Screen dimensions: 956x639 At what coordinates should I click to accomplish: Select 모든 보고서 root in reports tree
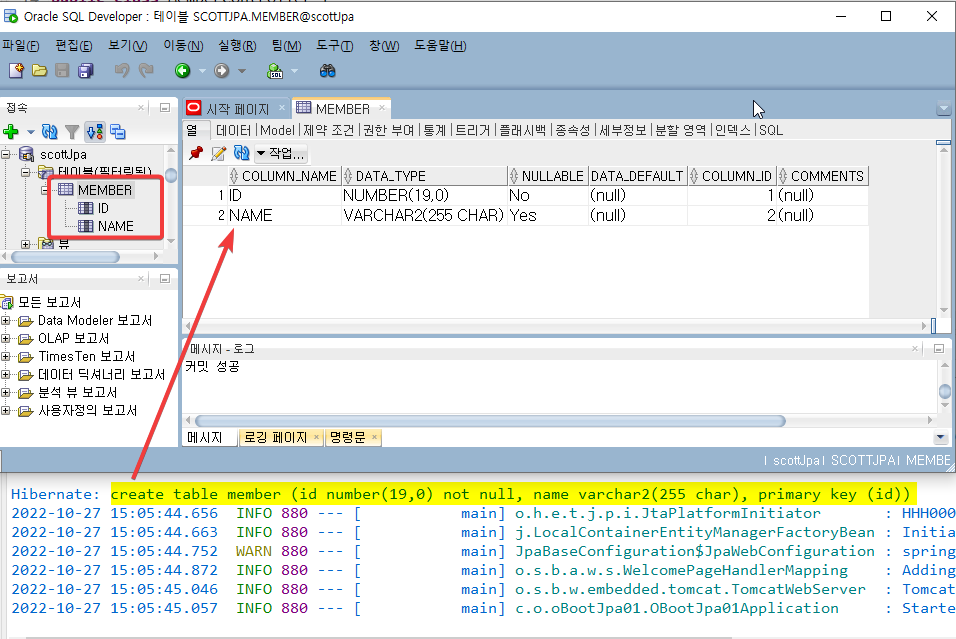pos(49,302)
